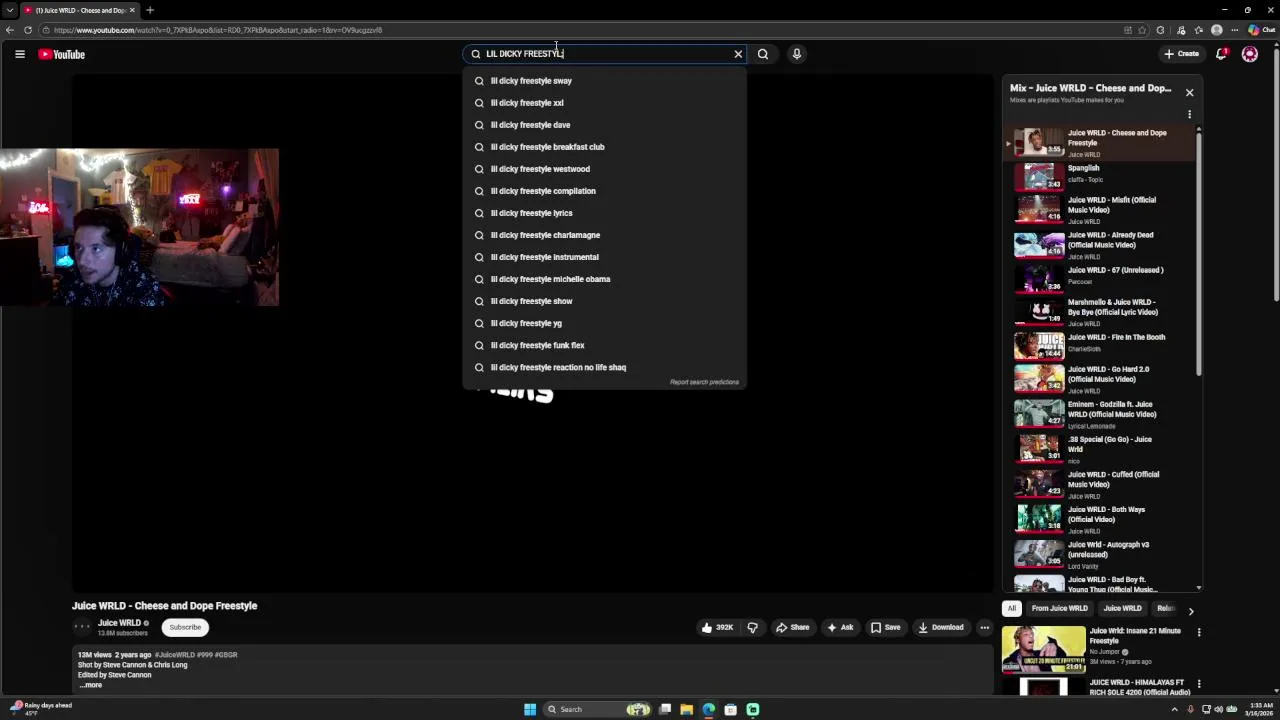Viewport: 1280px width, 720px height.
Task: Play Marshmello Bye Bye lyric video
Action: 1100,312
